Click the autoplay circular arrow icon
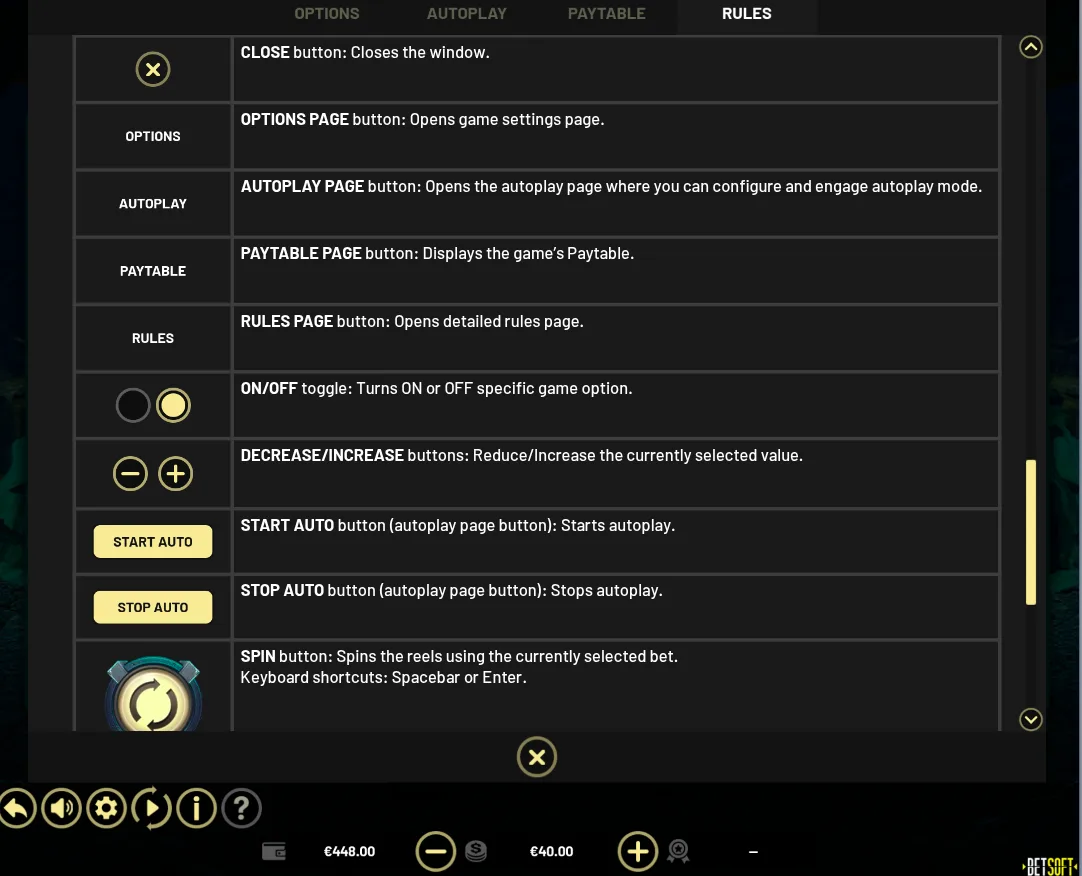This screenshot has width=1082, height=876. tap(151, 808)
